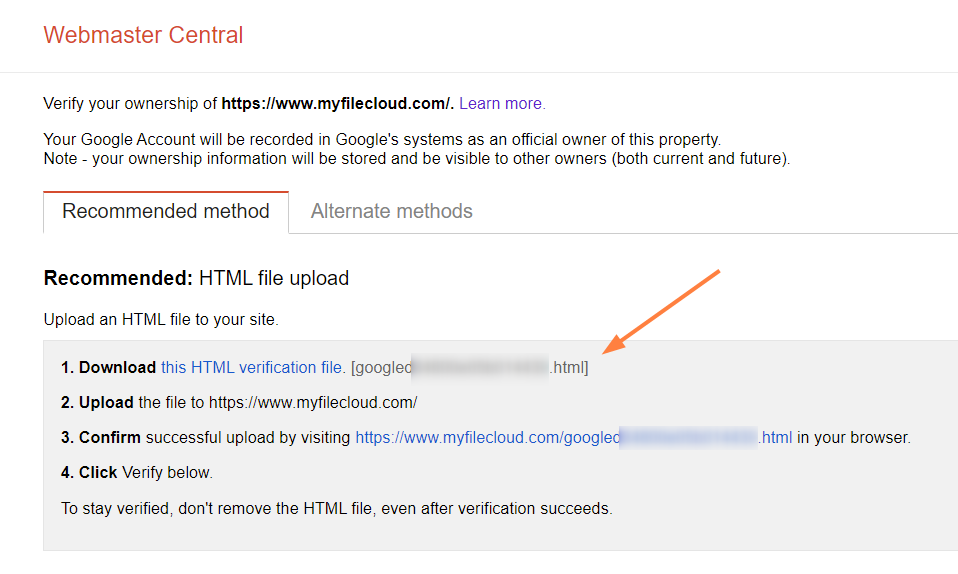958x574 pixels.
Task: Click the Google Account official owner sentence
Action: pyautogui.click(x=382, y=140)
